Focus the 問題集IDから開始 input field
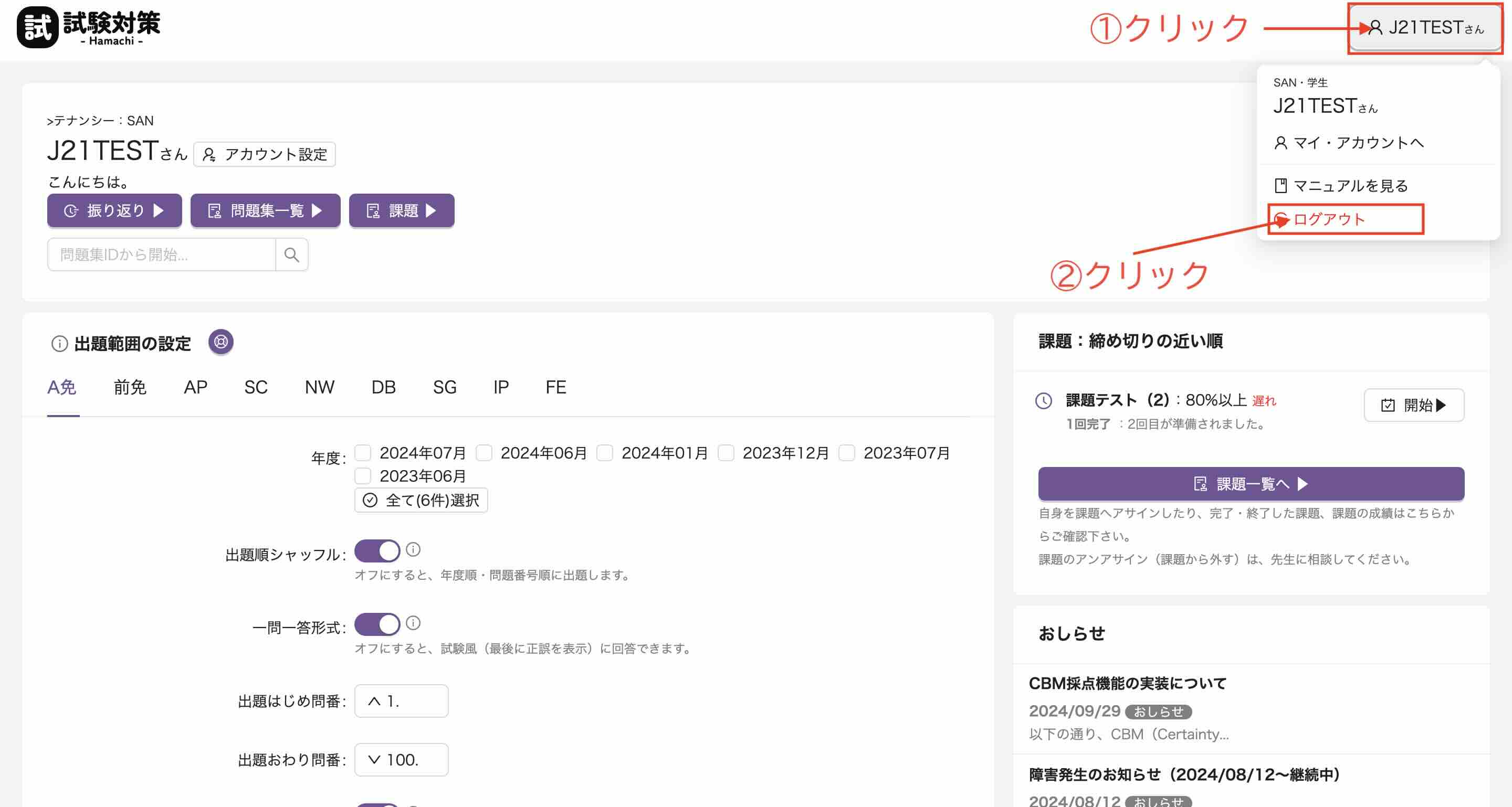The height and width of the screenshot is (807, 1512). click(161, 254)
